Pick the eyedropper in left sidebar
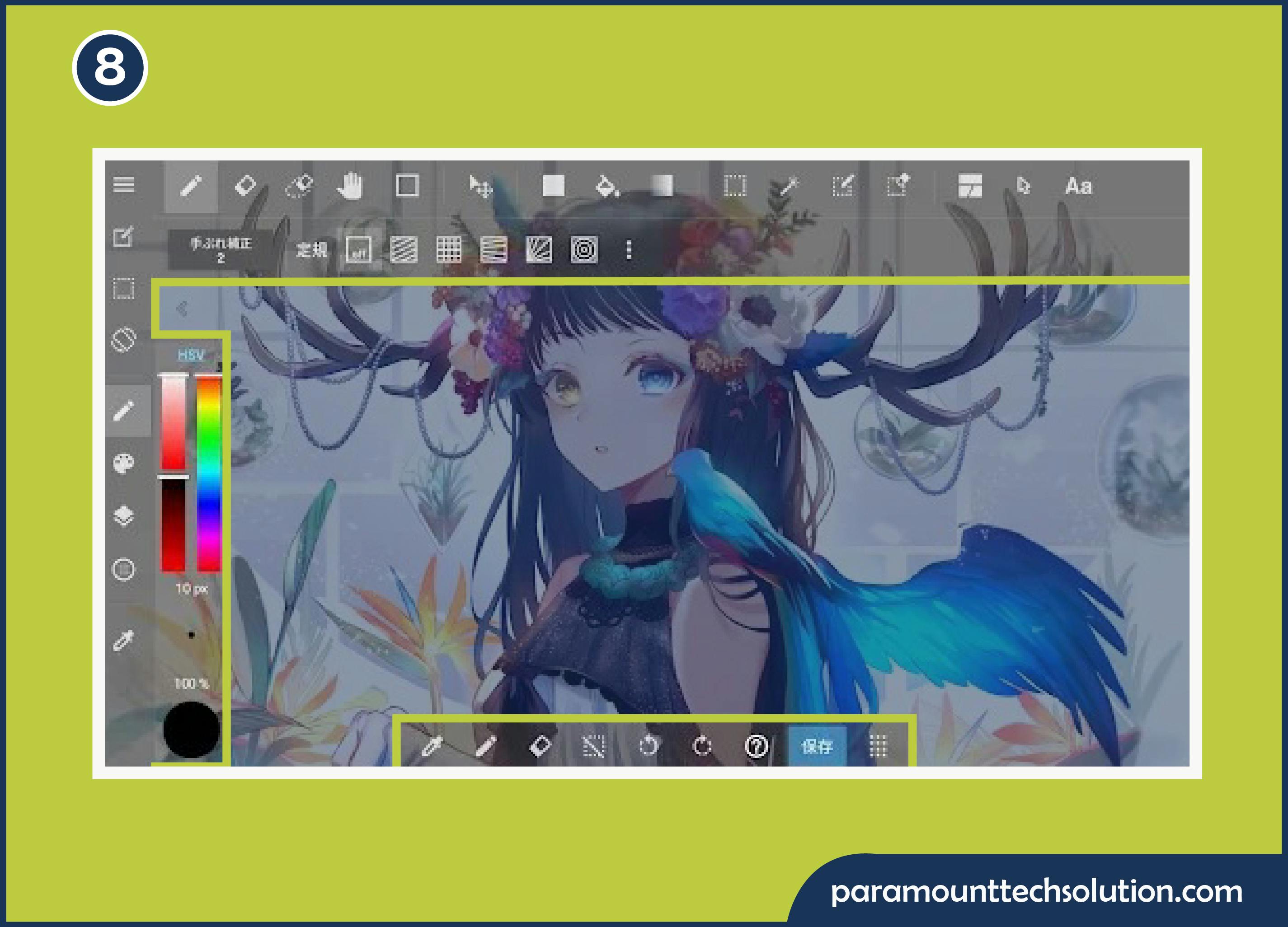This screenshot has width=1288, height=927. (124, 640)
